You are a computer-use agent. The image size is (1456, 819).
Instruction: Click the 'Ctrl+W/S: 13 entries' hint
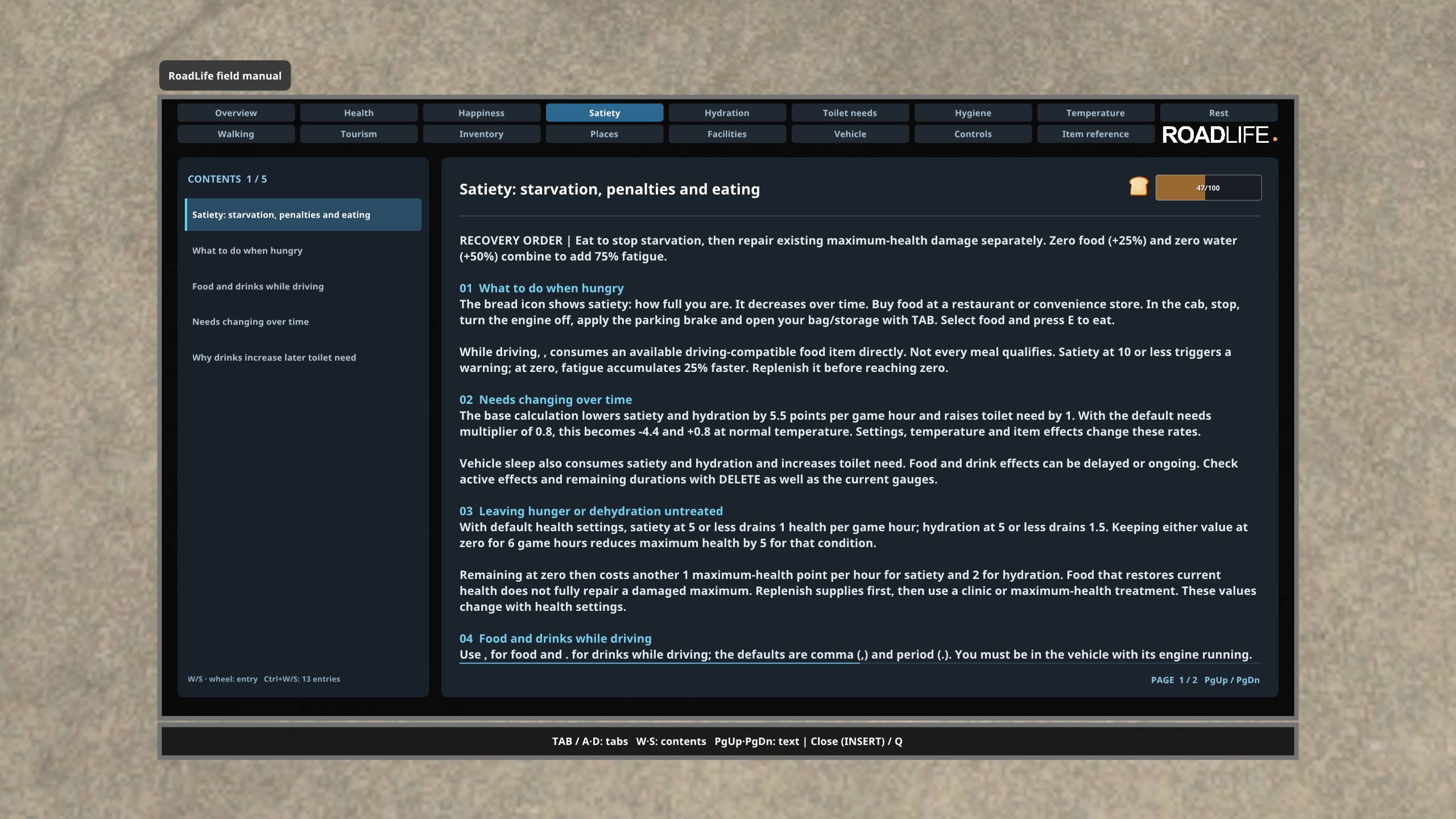coord(302,679)
